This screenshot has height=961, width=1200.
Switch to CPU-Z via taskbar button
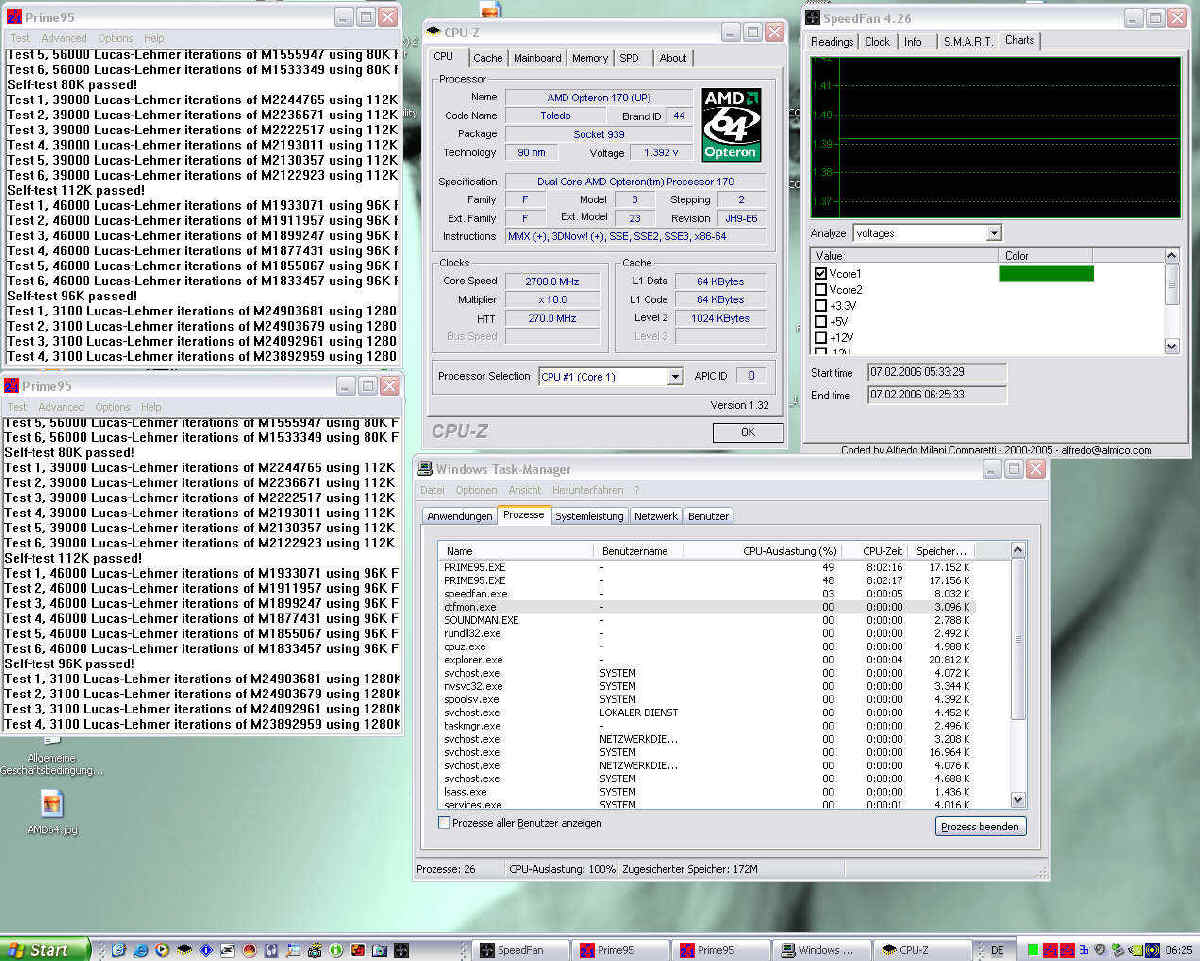tap(920, 950)
